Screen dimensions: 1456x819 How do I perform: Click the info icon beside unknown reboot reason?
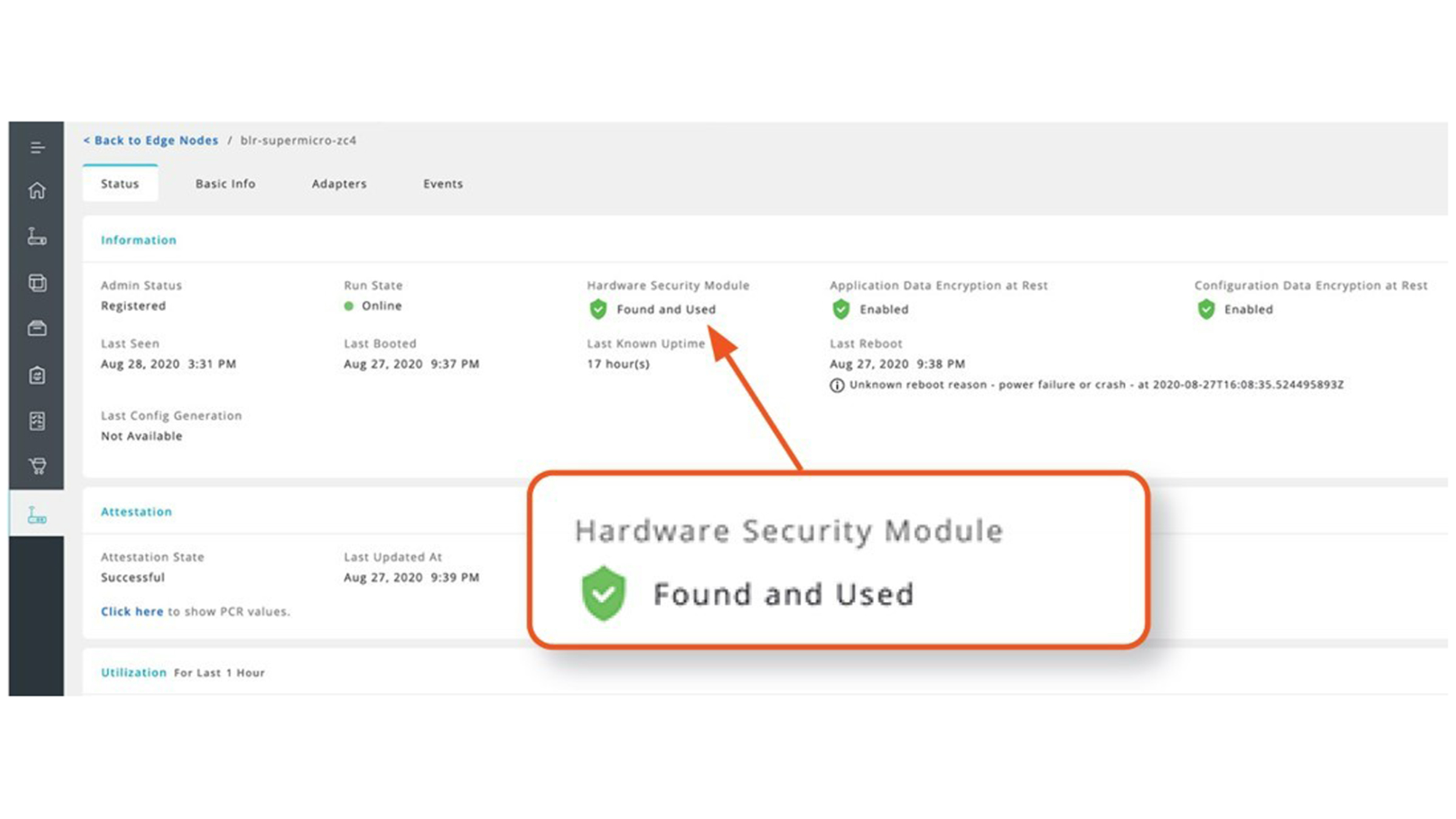(x=838, y=385)
